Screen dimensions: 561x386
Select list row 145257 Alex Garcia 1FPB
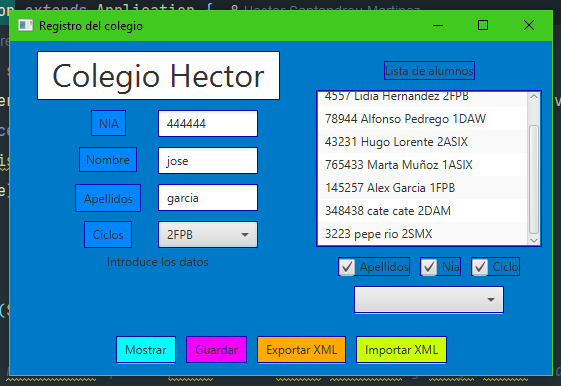tap(422, 187)
